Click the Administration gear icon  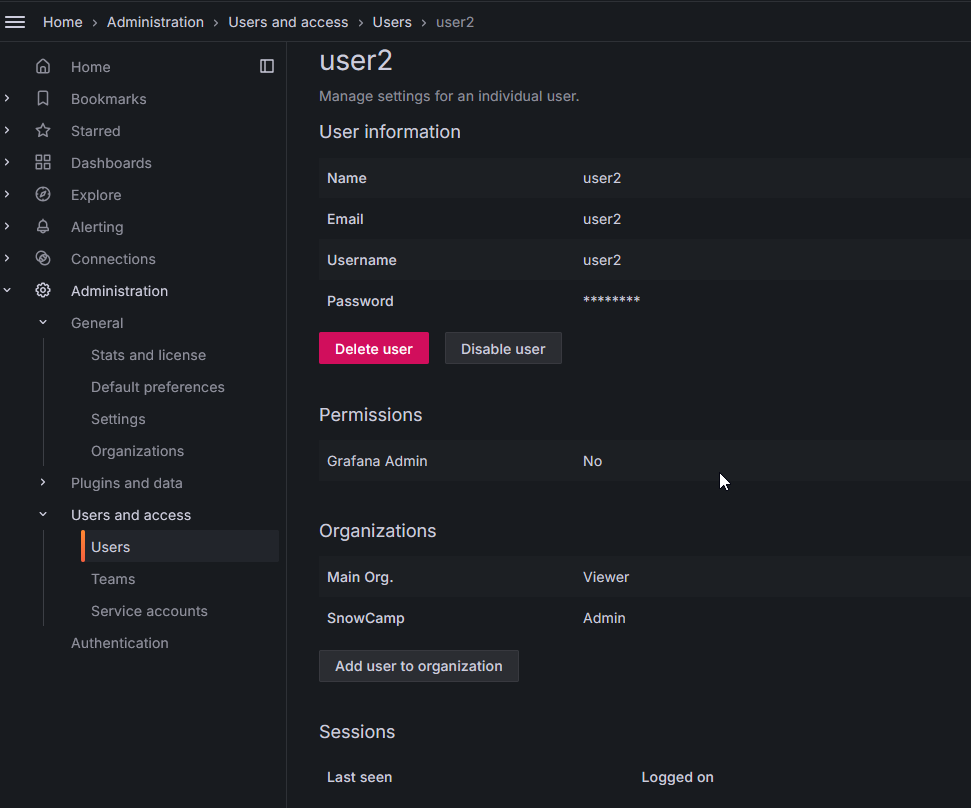[x=43, y=291]
